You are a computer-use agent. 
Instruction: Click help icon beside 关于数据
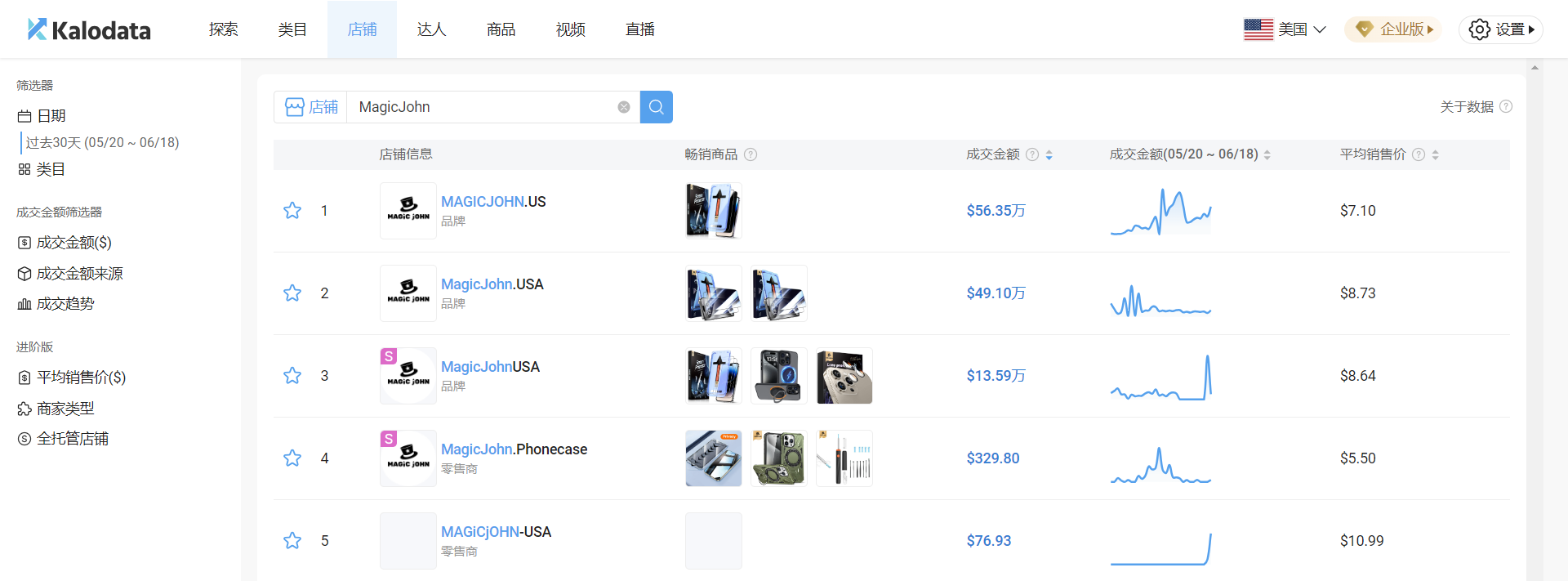pyautogui.click(x=1506, y=107)
